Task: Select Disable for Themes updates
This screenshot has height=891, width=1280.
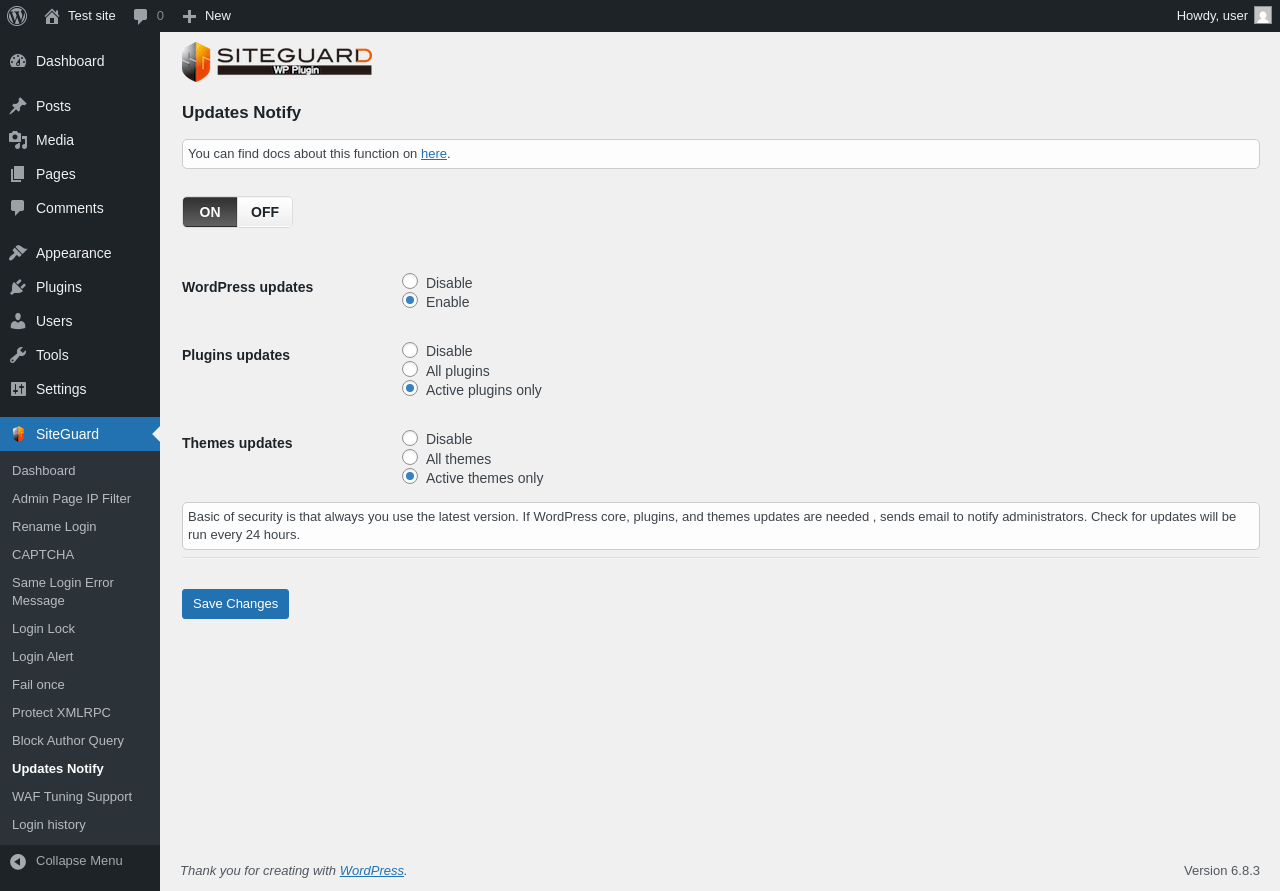Action: [x=410, y=438]
